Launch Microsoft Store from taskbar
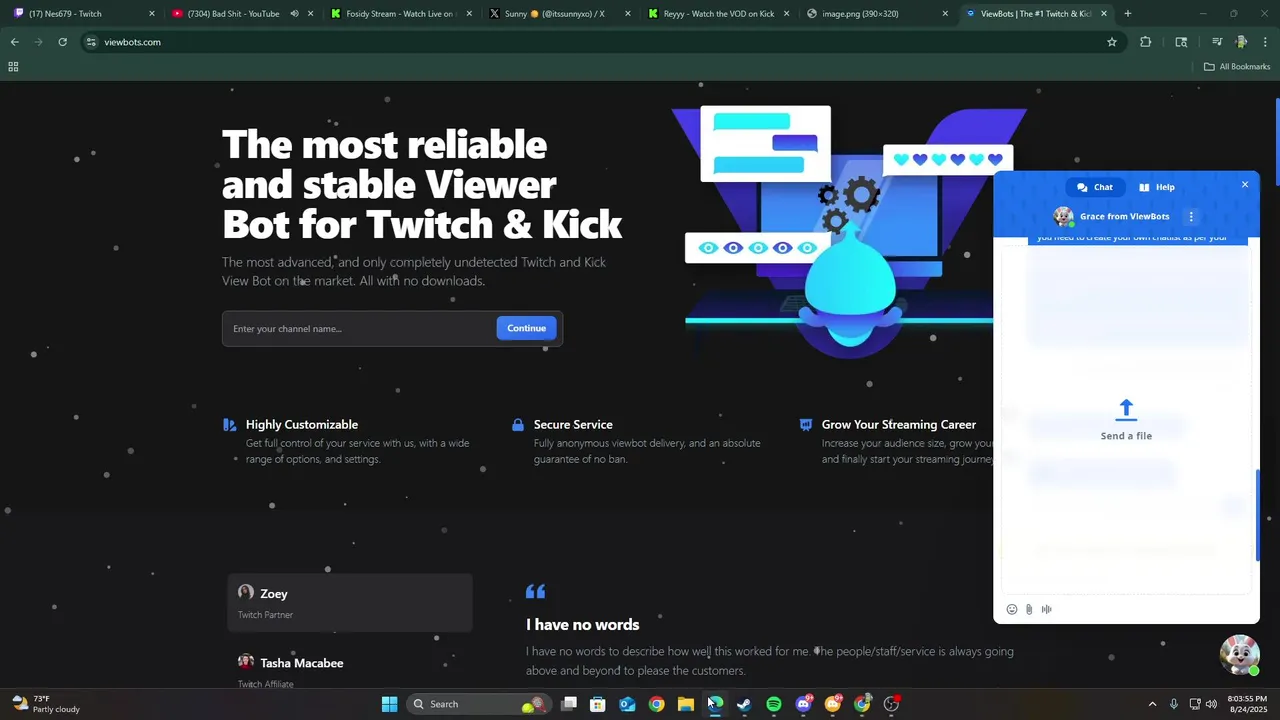The height and width of the screenshot is (720, 1280). click(598, 704)
